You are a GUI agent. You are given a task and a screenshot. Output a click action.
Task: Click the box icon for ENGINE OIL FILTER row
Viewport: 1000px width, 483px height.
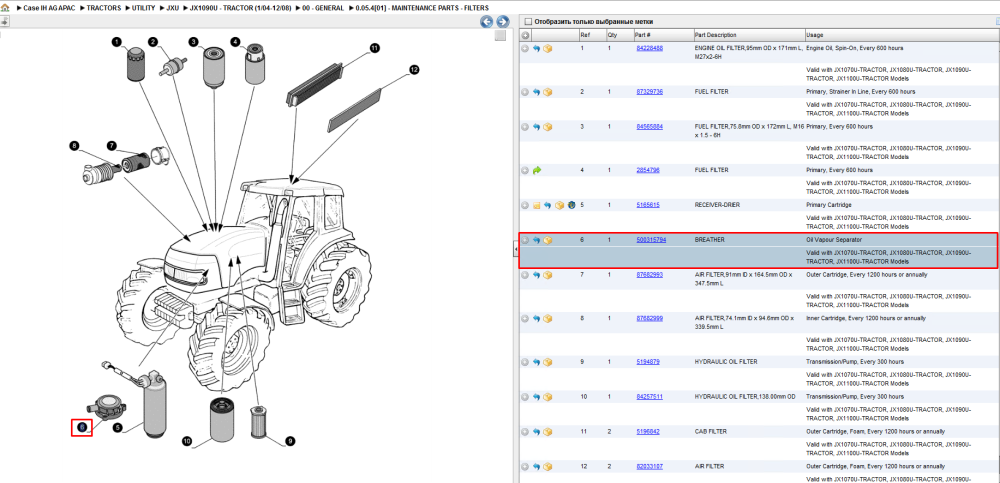pyautogui.click(x=548, y=48)
